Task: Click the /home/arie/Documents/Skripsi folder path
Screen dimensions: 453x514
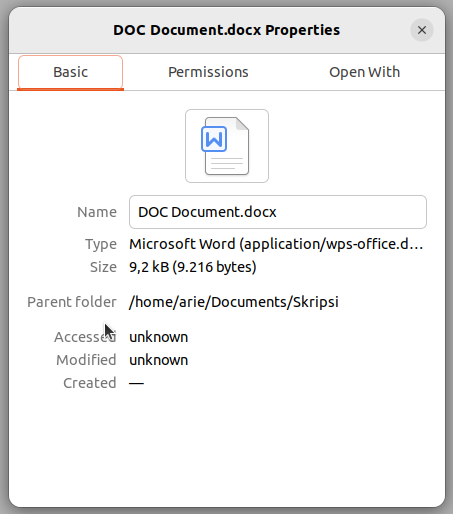Action: [x=234, y=302]
